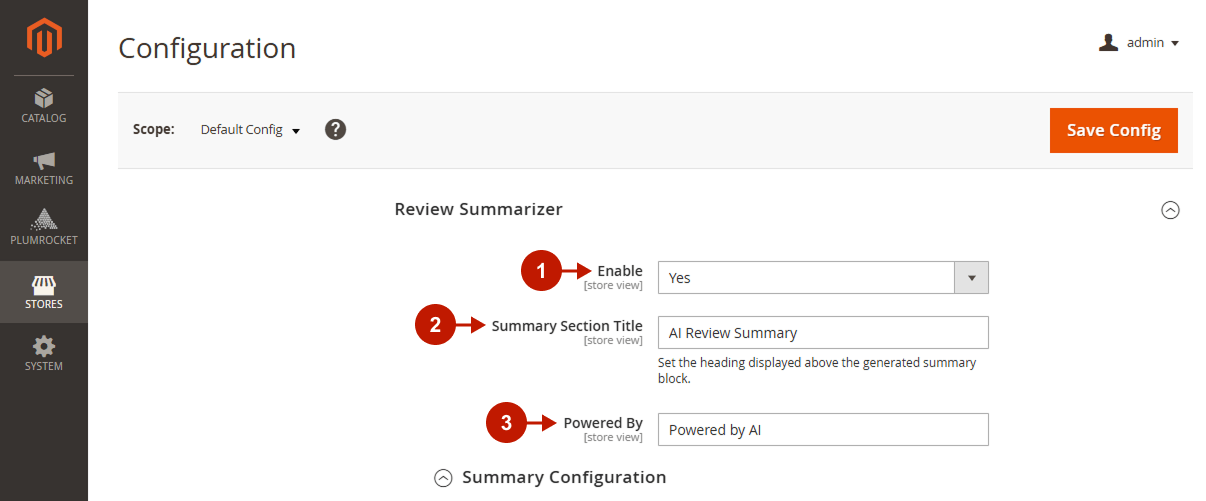Open the Stores menu
This screenshot has width=1206, height=501.
44,292
